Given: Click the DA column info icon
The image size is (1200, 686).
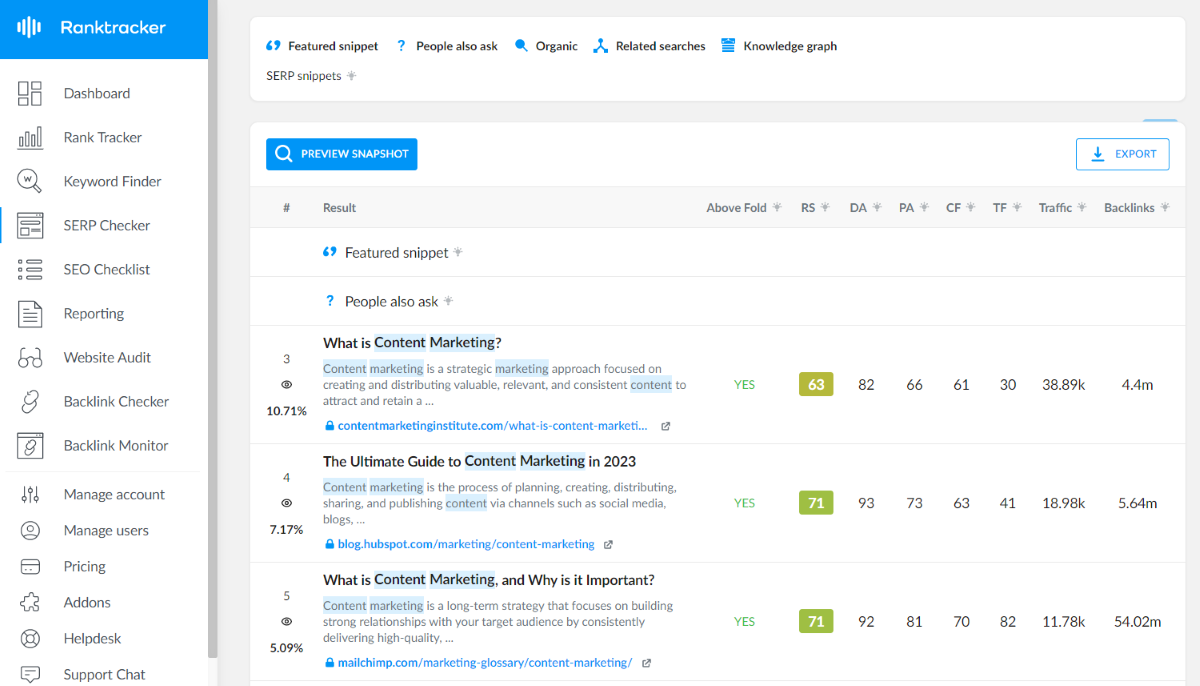Looking at the screenshot, I should pos(877,208).
